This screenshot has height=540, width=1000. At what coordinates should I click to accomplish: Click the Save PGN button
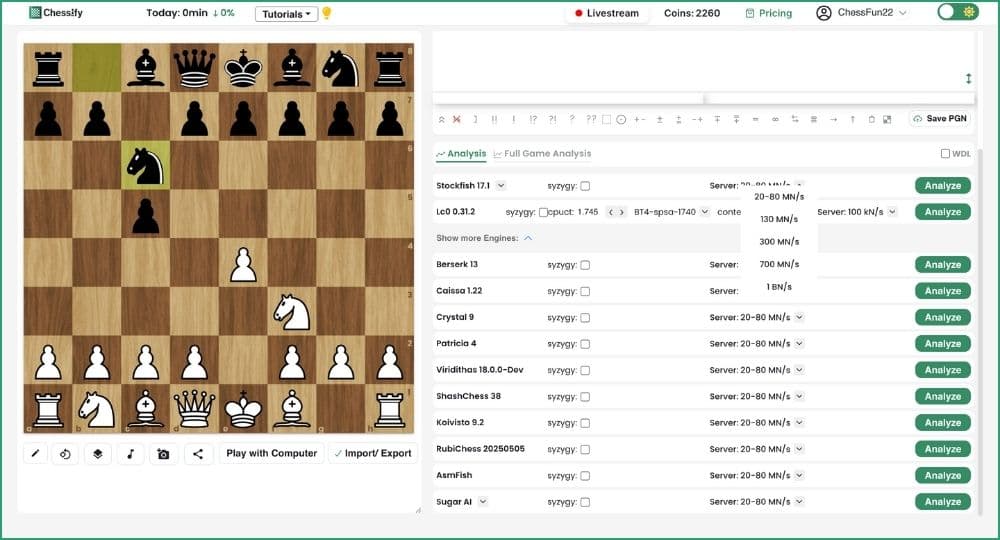(x=940, y=119)
